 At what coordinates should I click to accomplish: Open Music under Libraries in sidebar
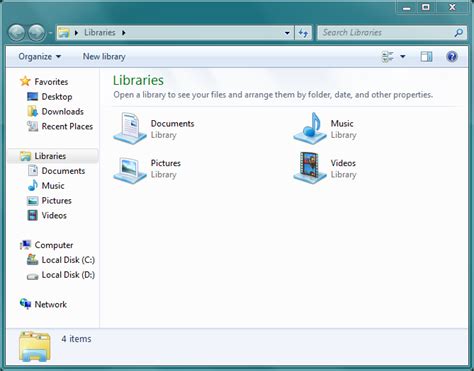pyautogui.click(x=53, y=186)
